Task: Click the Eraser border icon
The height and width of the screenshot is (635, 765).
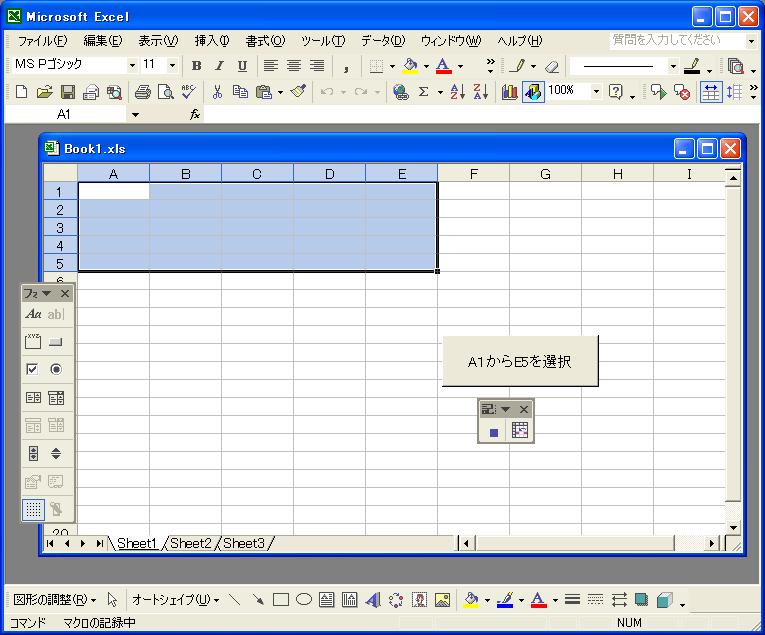Action: coord(552,66)
